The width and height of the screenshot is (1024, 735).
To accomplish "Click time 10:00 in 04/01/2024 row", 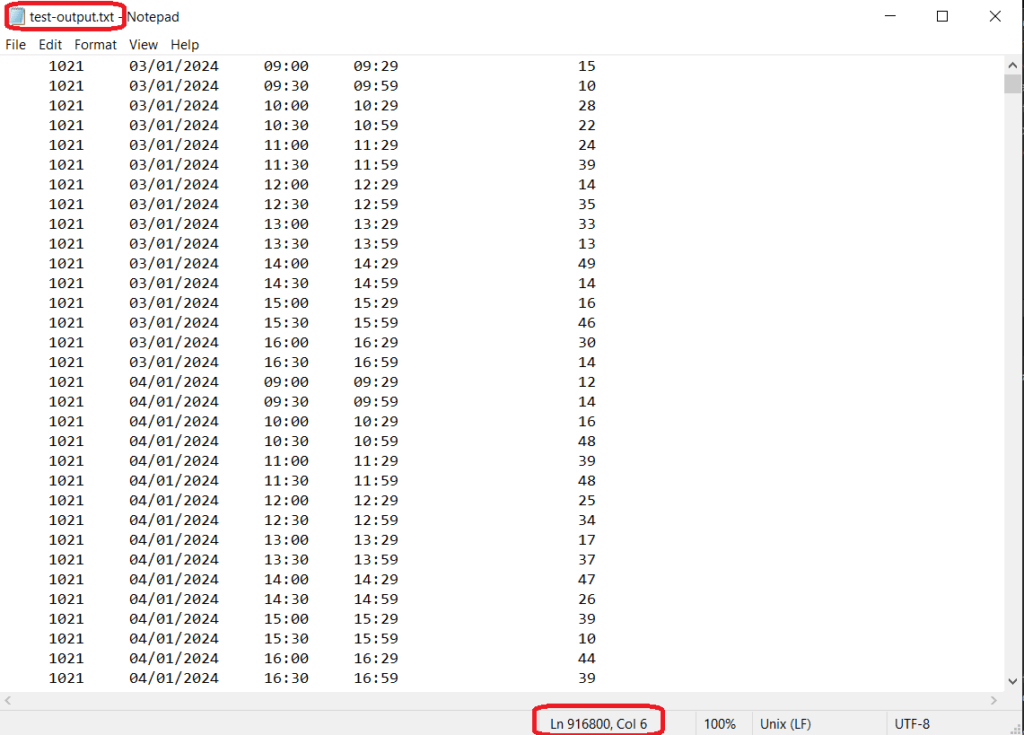I will pos(286,421).
